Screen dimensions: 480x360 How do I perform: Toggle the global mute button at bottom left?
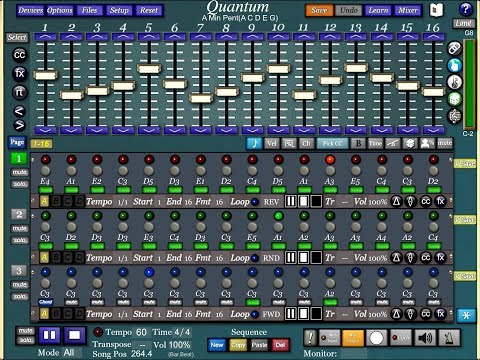pyautogui.click(x=25, y=331)
